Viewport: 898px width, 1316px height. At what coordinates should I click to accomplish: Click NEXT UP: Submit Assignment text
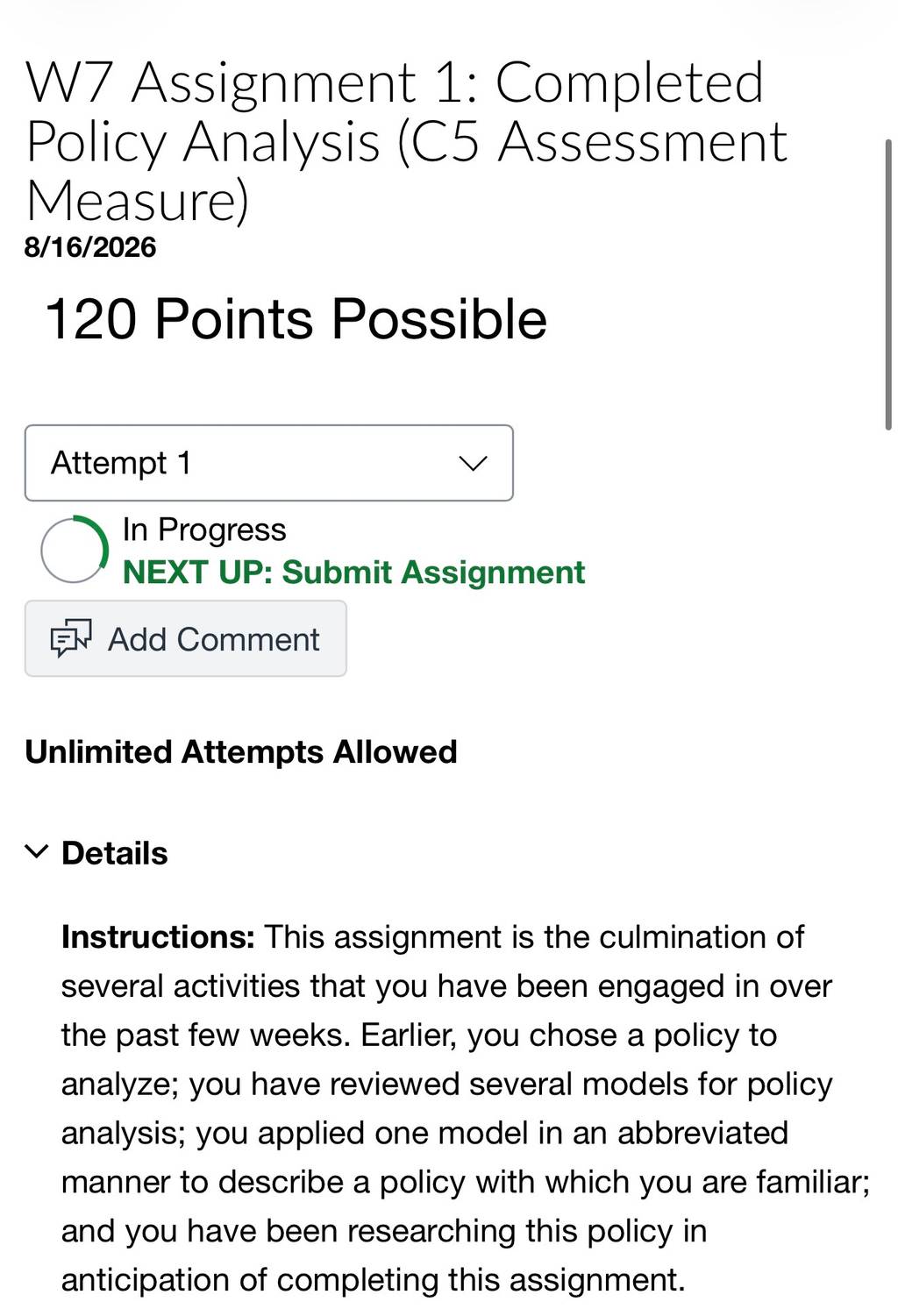click(353, 573)
